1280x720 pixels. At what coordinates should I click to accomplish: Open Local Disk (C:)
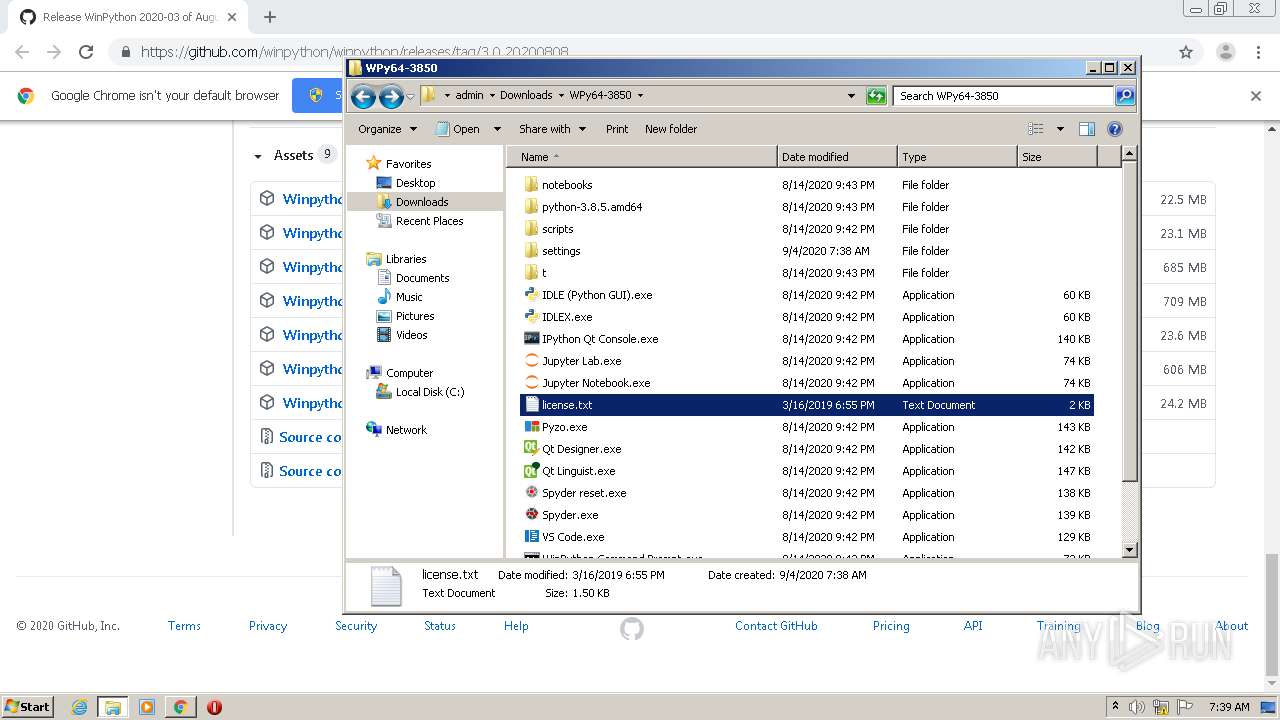(420, 392)
